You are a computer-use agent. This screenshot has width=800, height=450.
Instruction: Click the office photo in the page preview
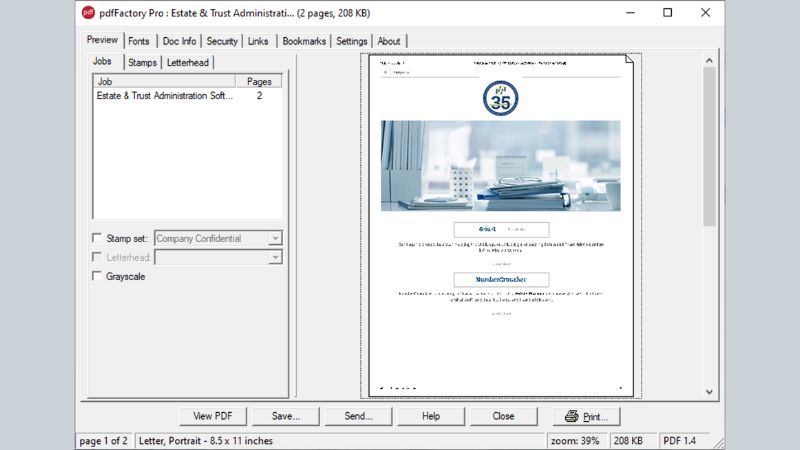[501, 166]
